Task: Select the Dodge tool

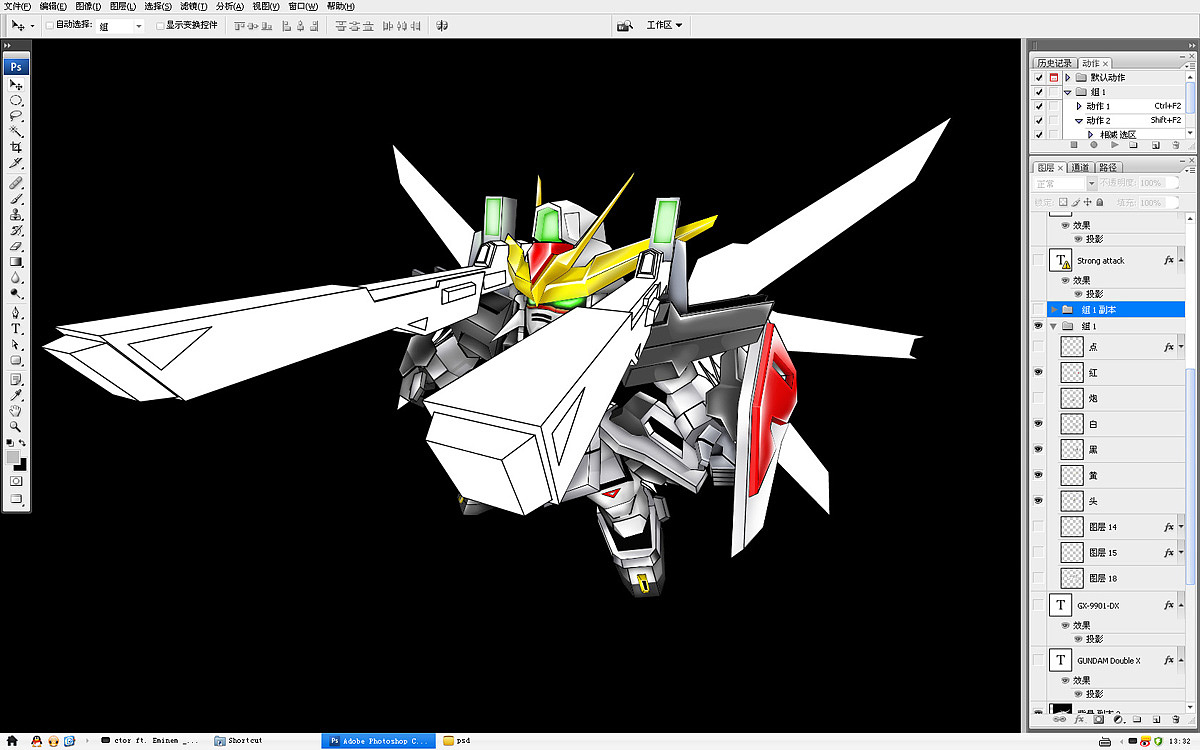Action: pos(16,294)
